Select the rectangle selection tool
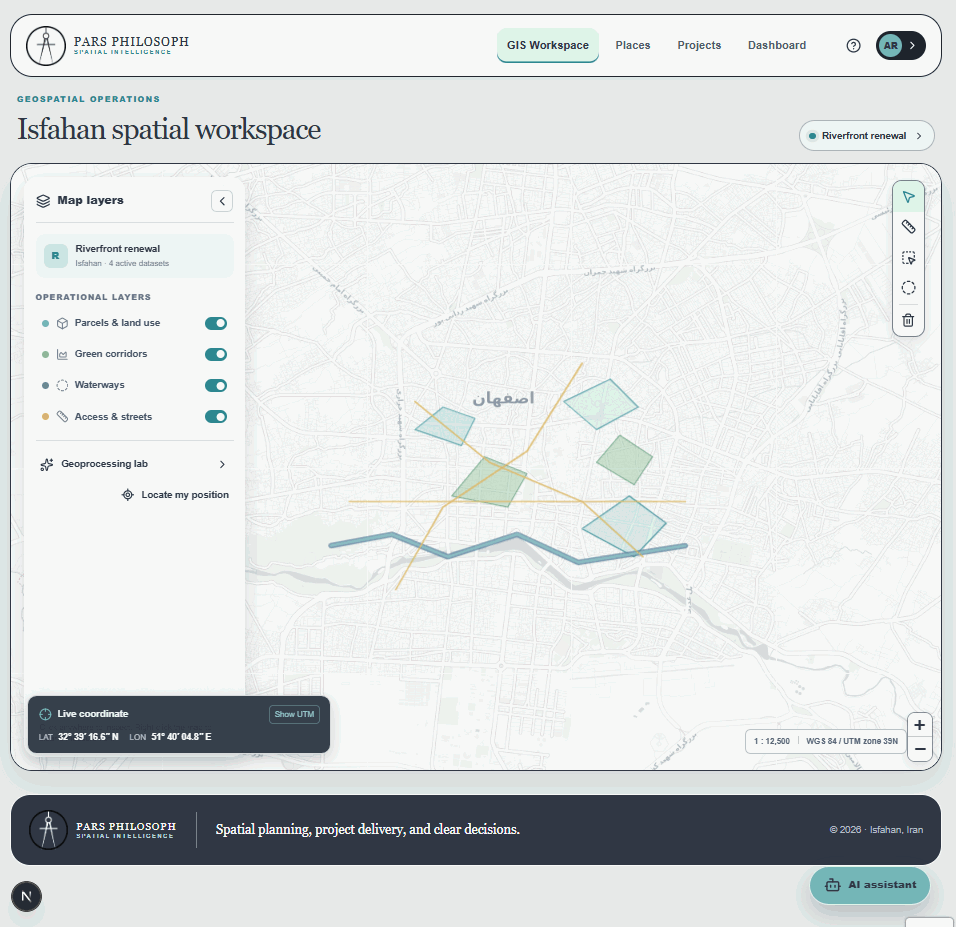 point(908,258)
